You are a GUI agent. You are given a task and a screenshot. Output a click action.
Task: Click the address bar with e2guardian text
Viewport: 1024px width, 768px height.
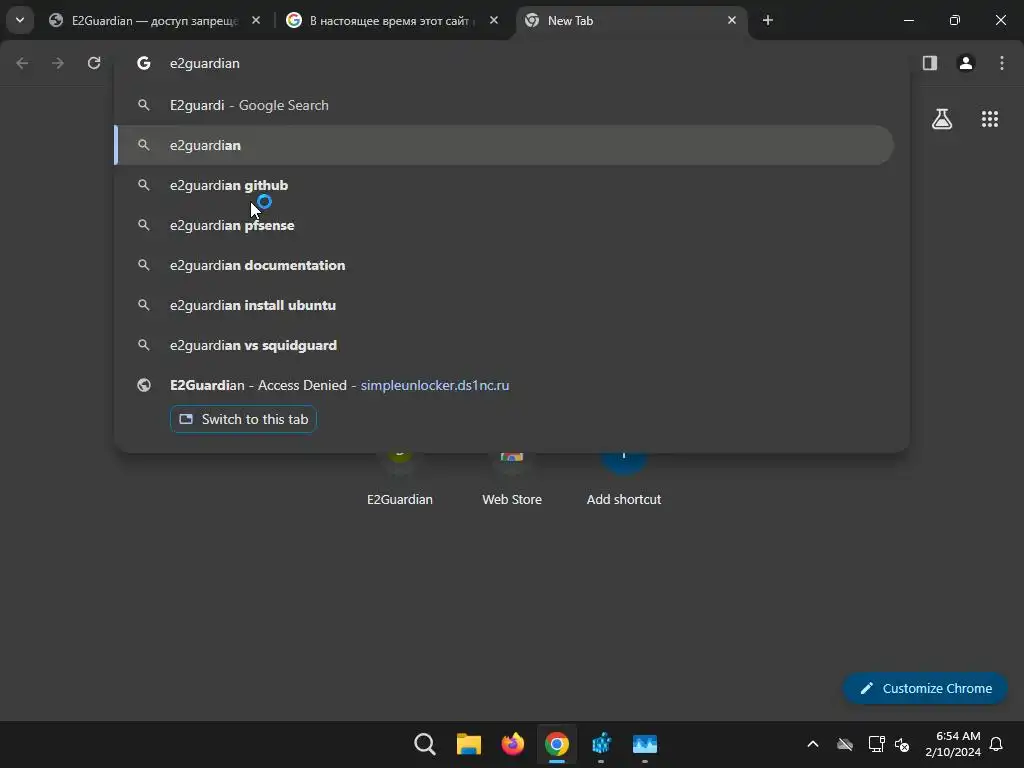(x=511, y=63)
